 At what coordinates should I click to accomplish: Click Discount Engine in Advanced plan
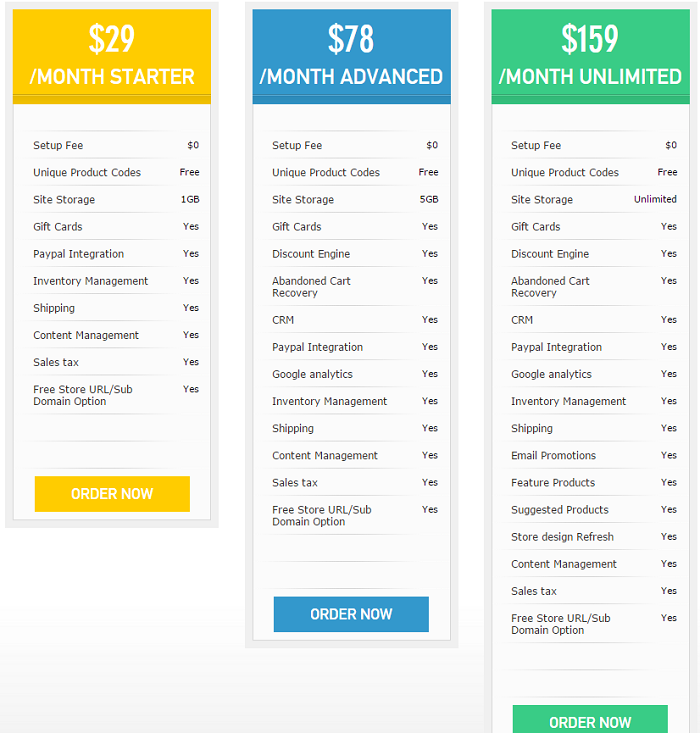pos(311,254)
